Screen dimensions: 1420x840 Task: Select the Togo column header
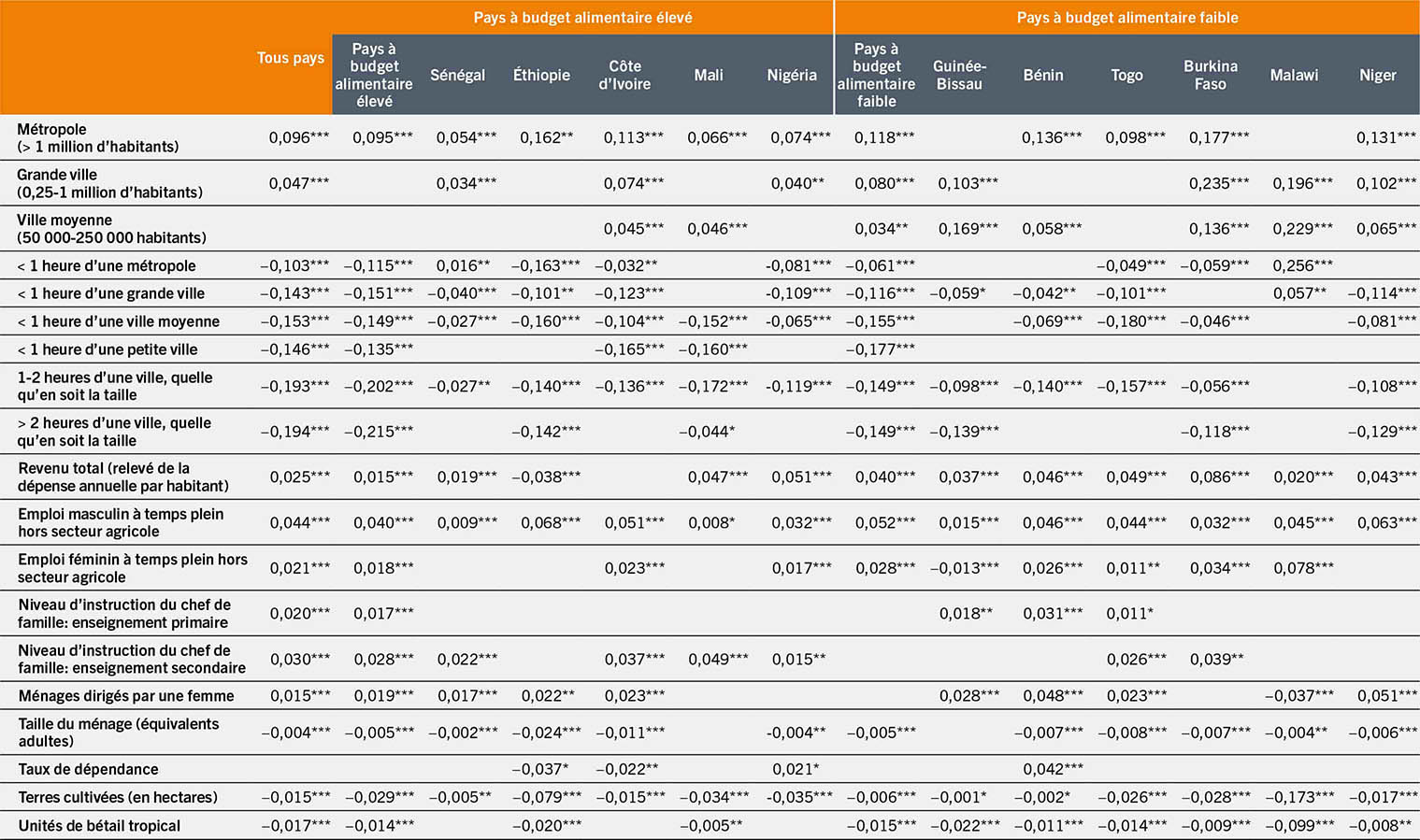point(1127,76)
